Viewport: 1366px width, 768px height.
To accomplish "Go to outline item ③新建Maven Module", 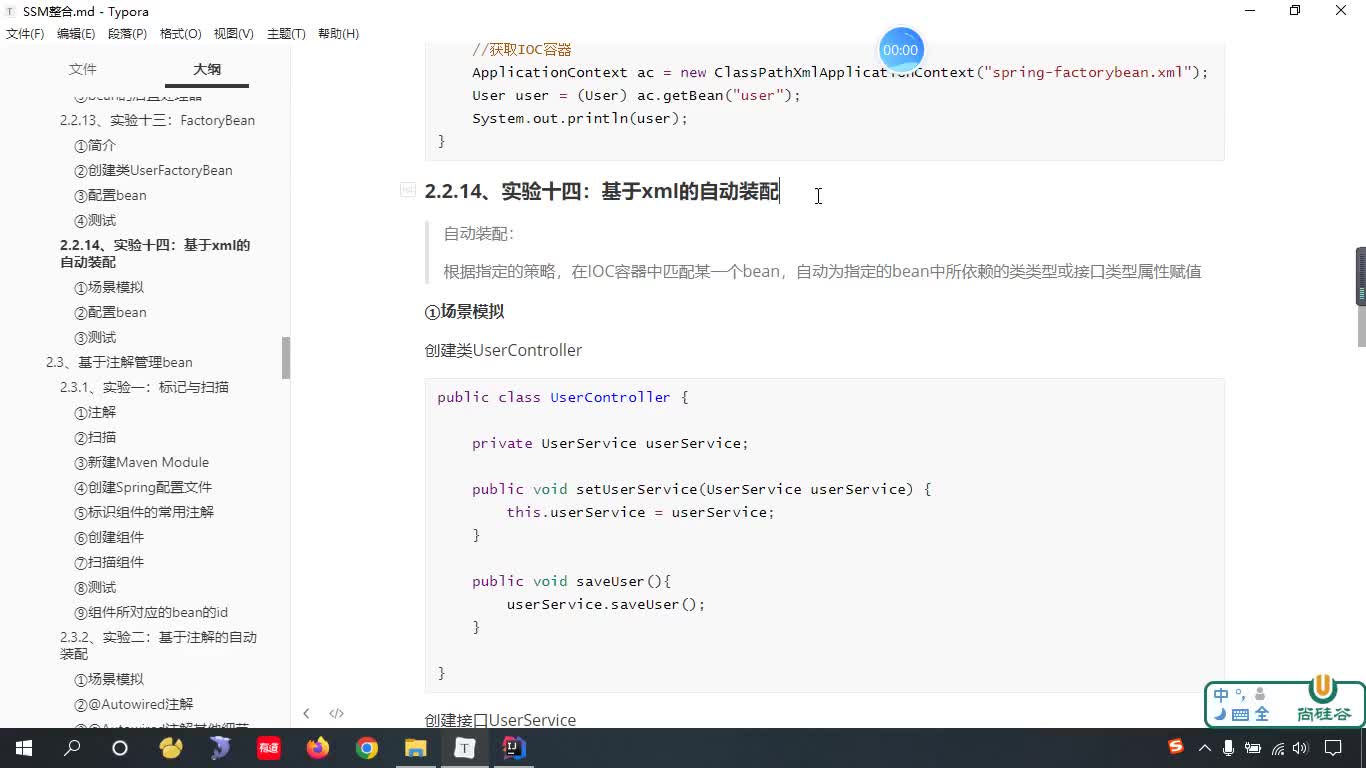I will (x=141, y=462).
